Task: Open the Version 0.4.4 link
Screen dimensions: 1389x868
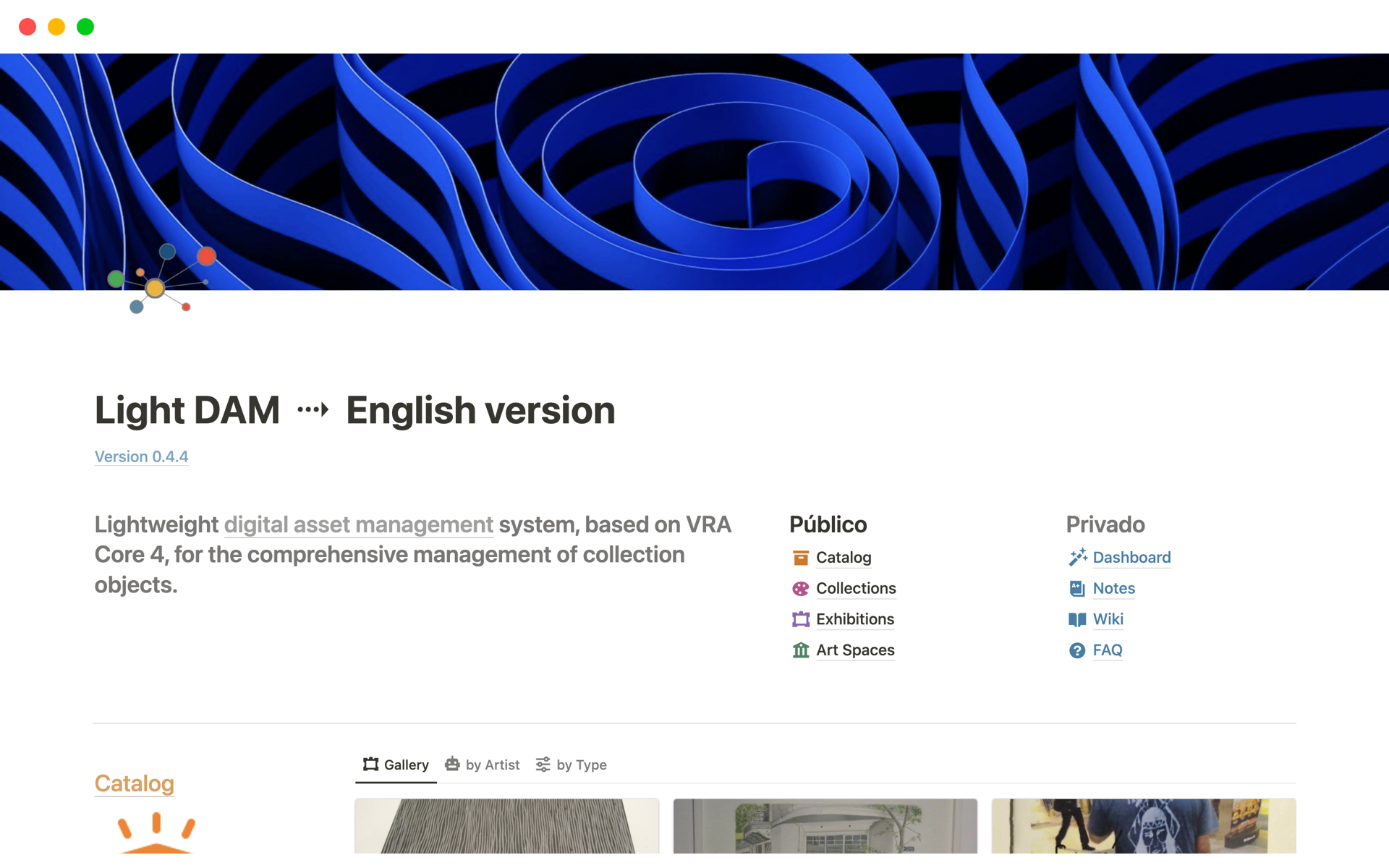Action: [x=141, y=456]
